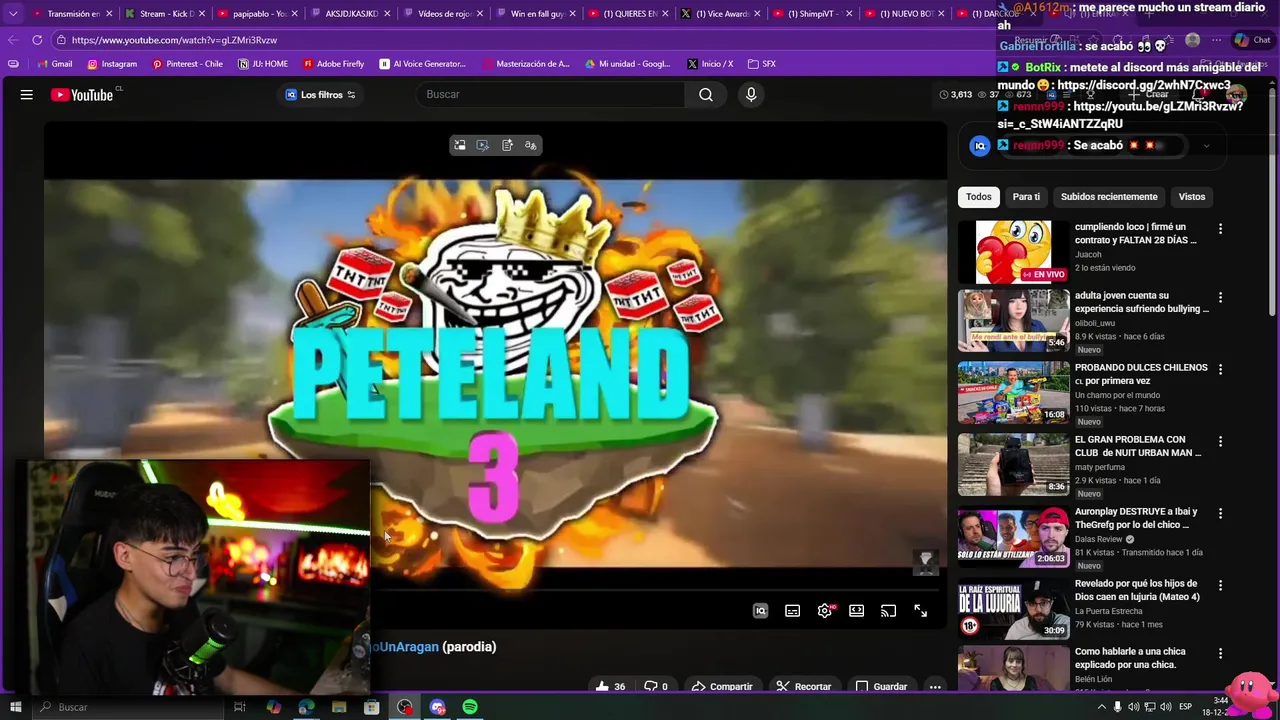1280x720 pixels.
Task: Go to the YouTube home logo
Action: 82,95
